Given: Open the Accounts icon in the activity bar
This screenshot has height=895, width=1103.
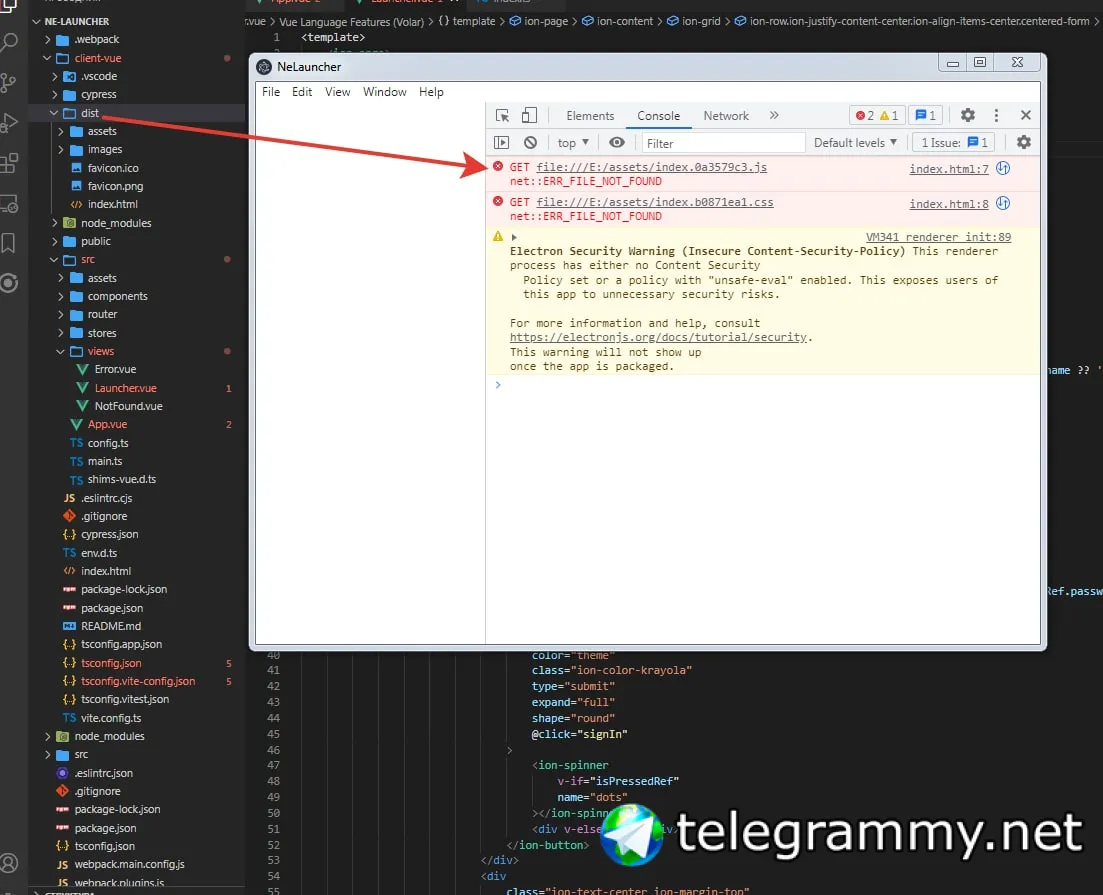Looking at the screenshot, I should click(x=9, y=863).
